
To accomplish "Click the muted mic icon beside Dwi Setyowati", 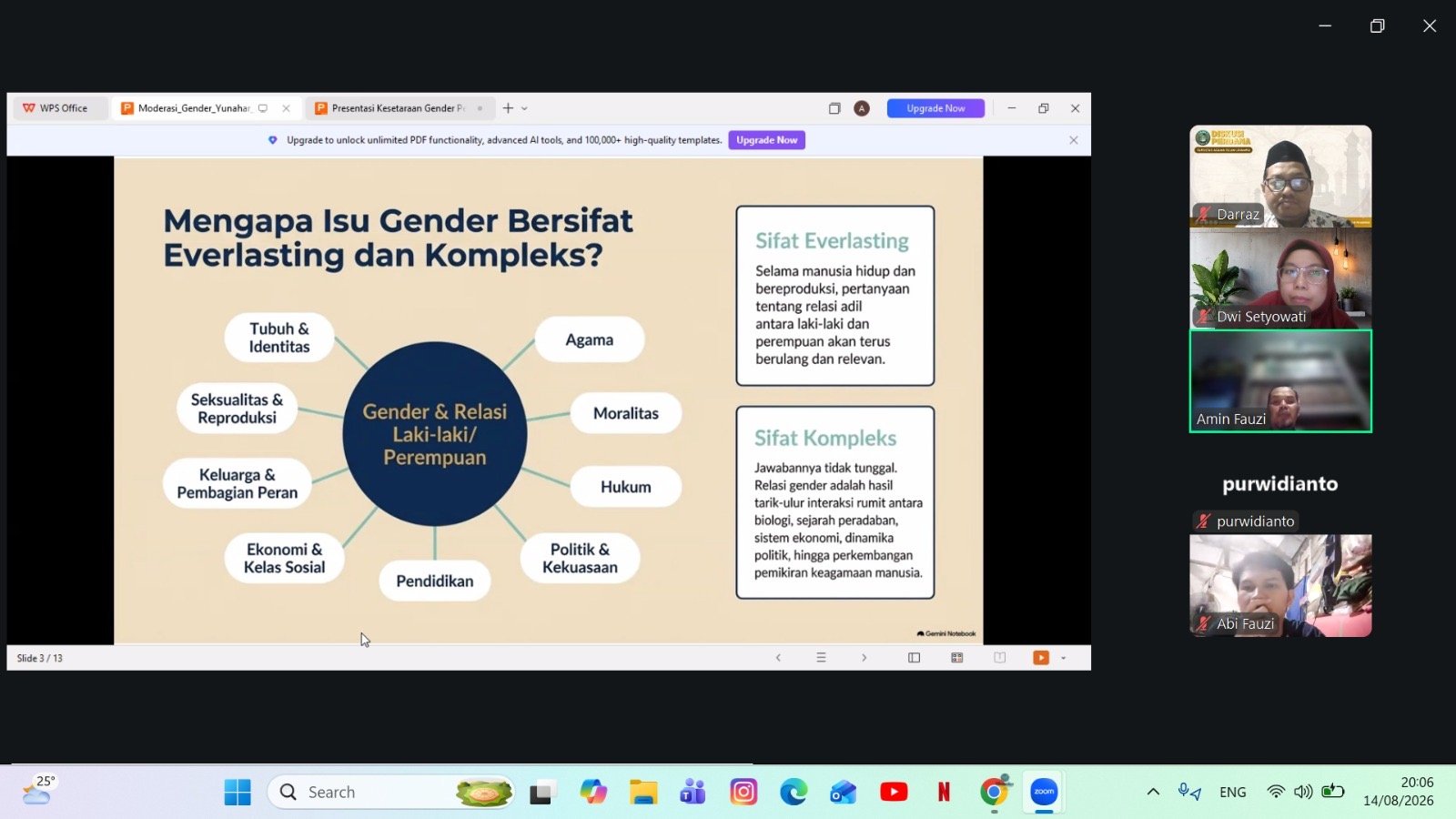I will 1204,317.
